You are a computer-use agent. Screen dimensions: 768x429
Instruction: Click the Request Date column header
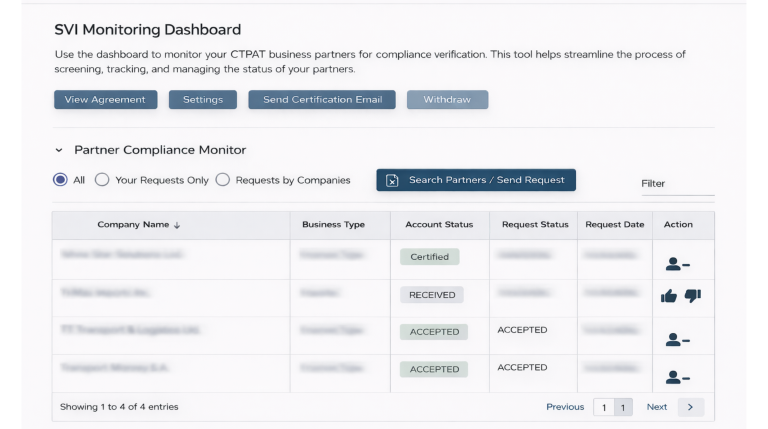point(615,224)
